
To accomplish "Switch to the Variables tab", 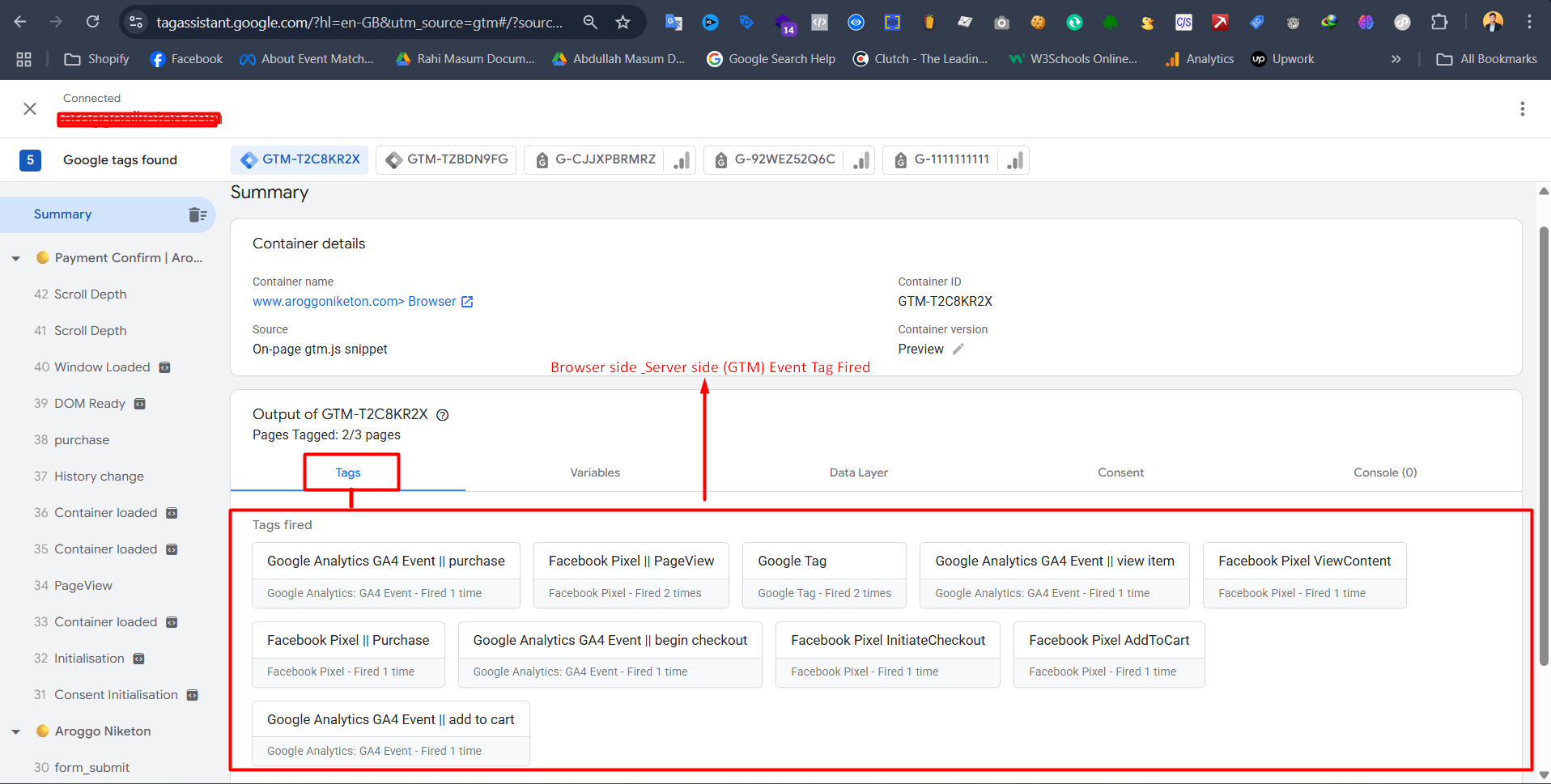I will (594, 473).
